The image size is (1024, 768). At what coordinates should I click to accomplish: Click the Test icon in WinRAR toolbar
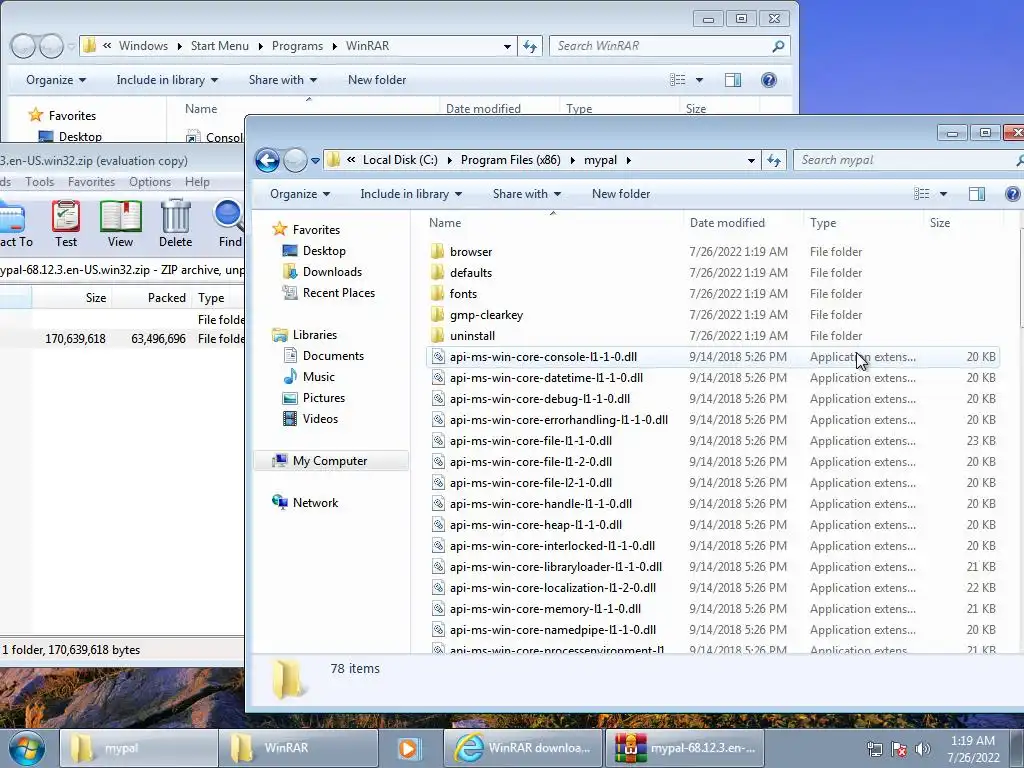66,224
